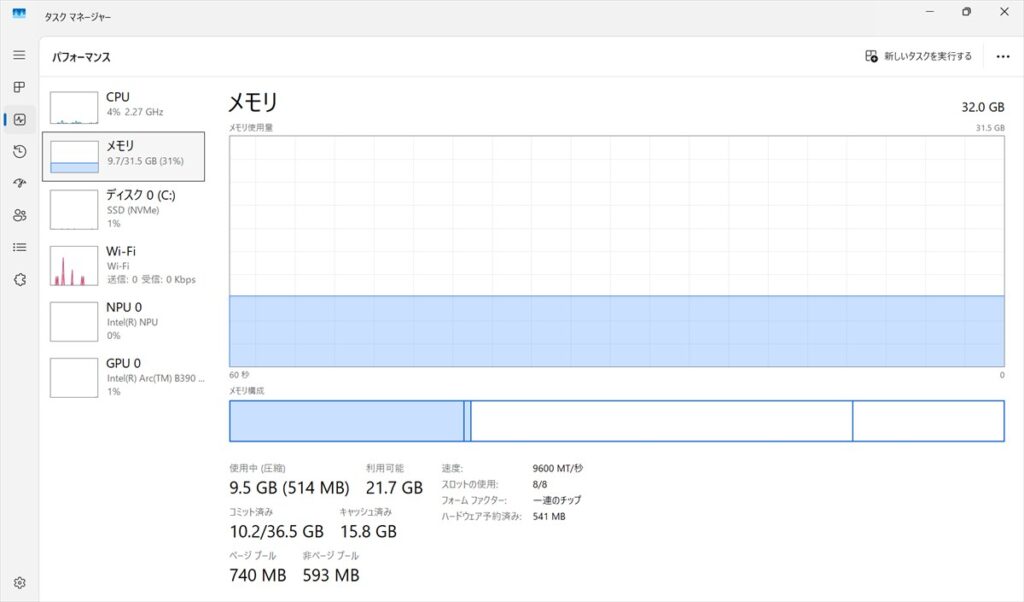Open the Services page icon
Image resolution: width=1024 pixels, height=602 pixels.
pos(20,279)
